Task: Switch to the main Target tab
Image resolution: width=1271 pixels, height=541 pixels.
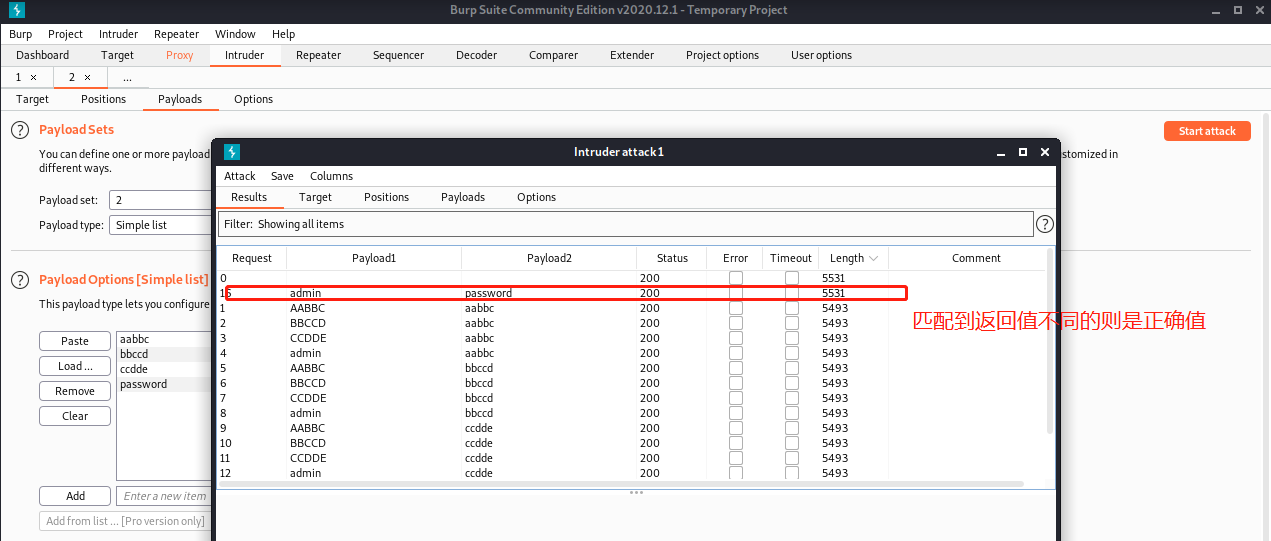Action: click(117, 55)
